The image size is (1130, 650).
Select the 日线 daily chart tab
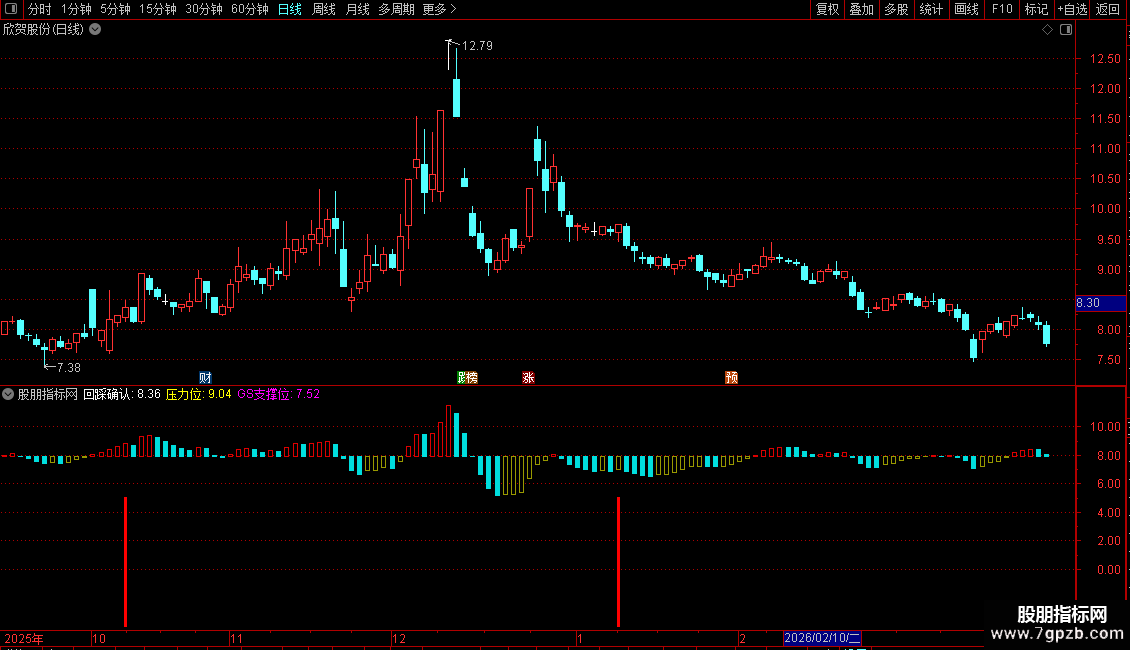coord(290,9)
